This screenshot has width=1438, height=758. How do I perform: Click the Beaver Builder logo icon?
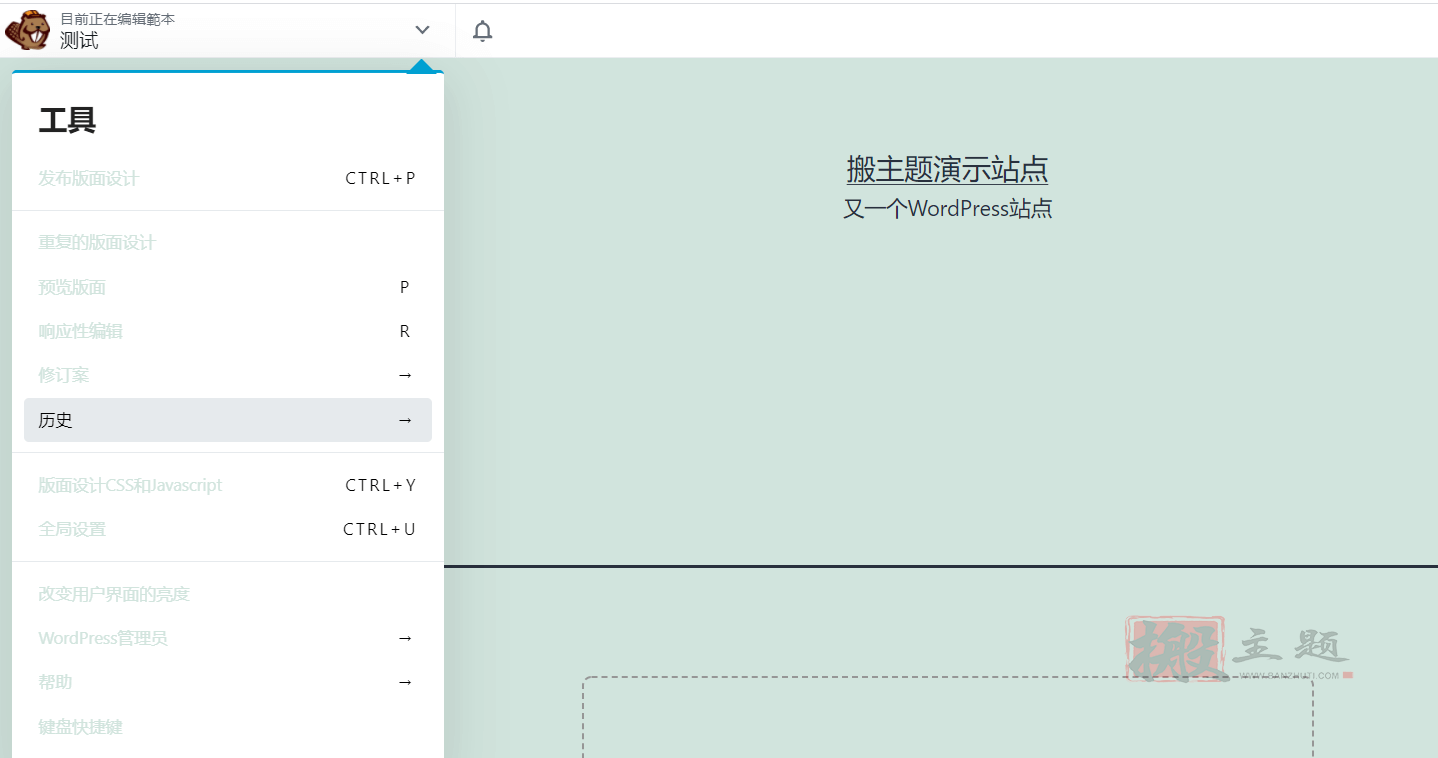coord(27,30)
